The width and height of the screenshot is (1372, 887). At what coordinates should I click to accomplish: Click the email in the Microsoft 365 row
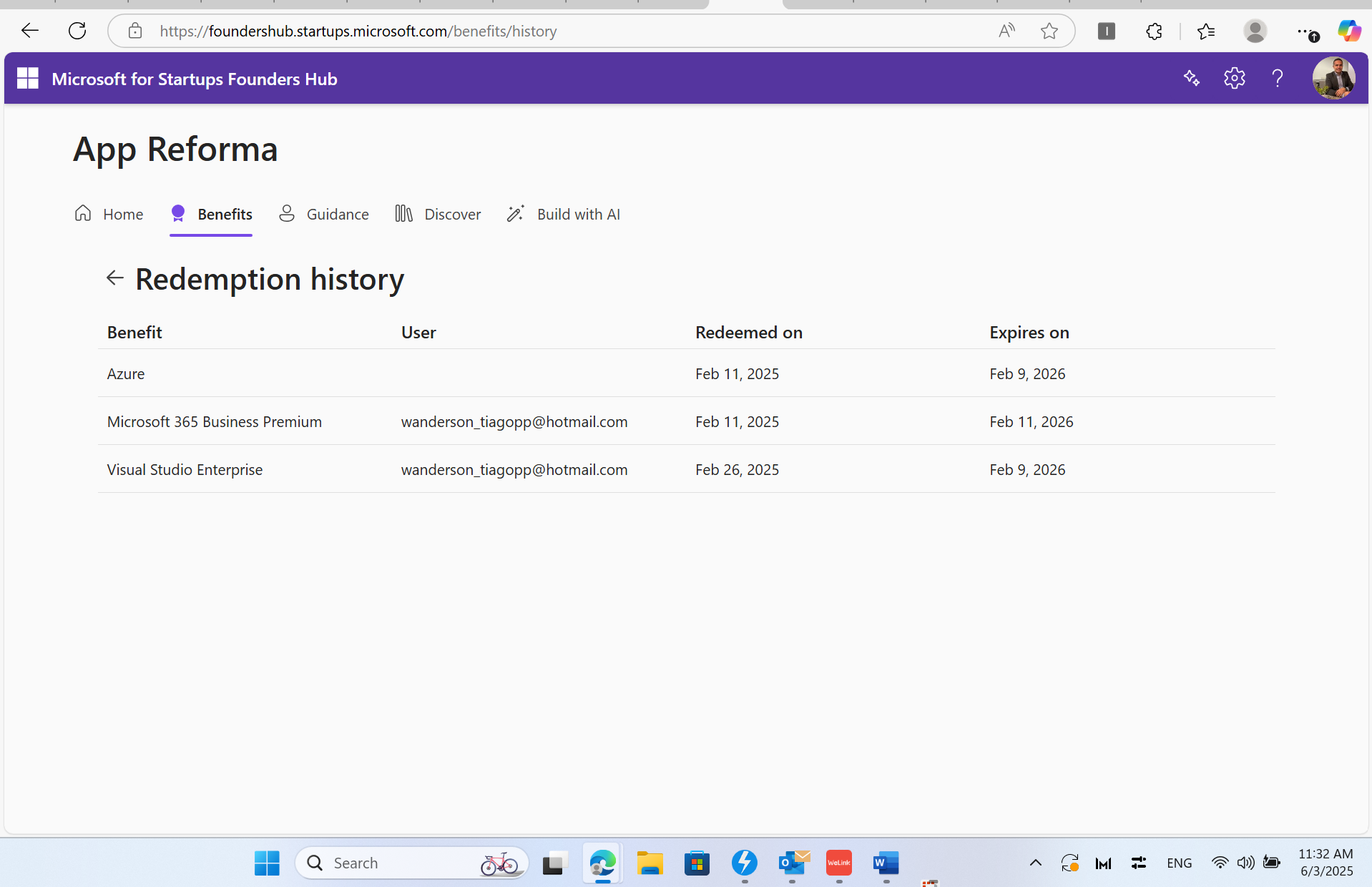point(514,422)
